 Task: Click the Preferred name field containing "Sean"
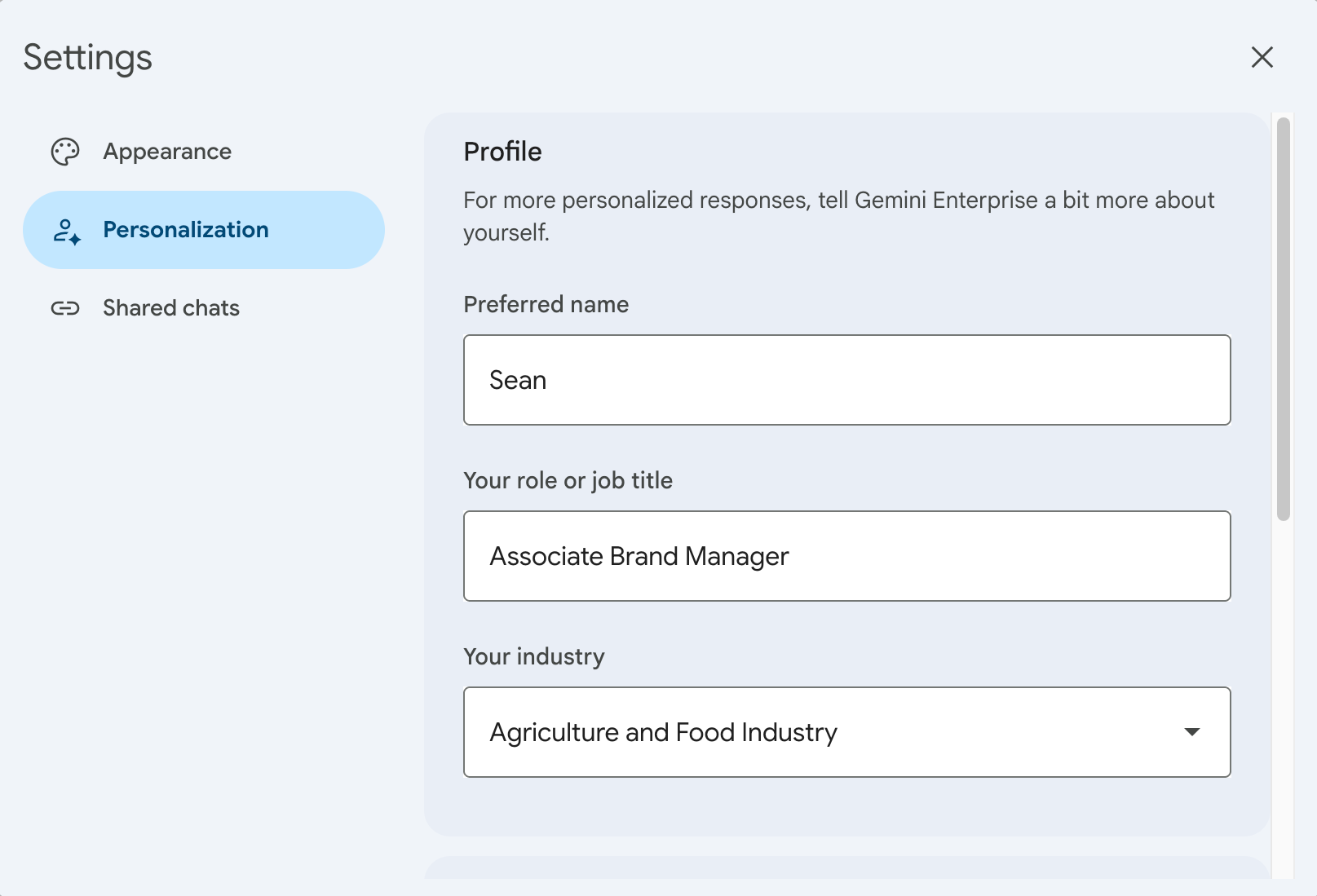(x=846, y=380)
